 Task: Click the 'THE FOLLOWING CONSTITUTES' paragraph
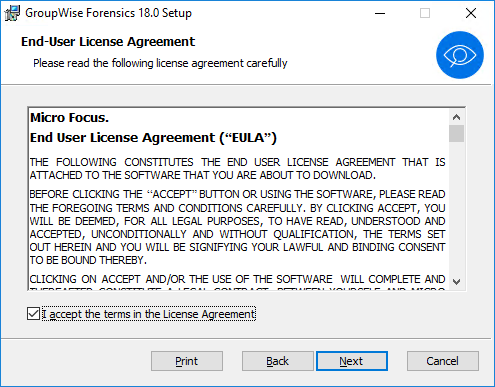point(237,169)
